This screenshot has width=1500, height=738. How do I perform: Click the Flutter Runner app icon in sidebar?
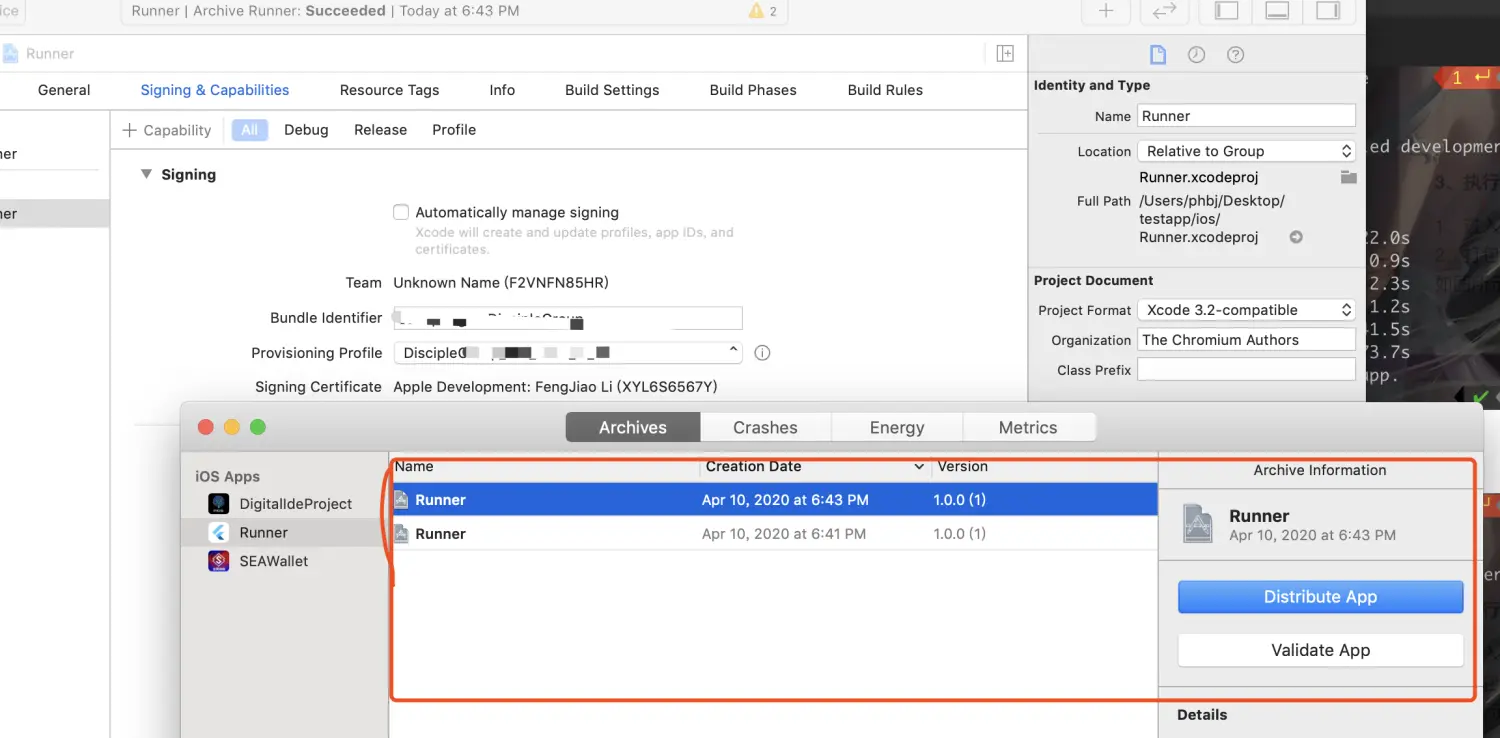pos(218,533)
